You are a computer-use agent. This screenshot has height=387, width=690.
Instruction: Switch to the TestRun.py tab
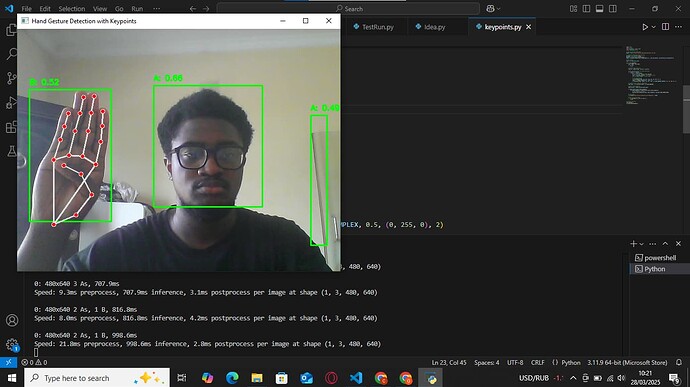point(374,27)
